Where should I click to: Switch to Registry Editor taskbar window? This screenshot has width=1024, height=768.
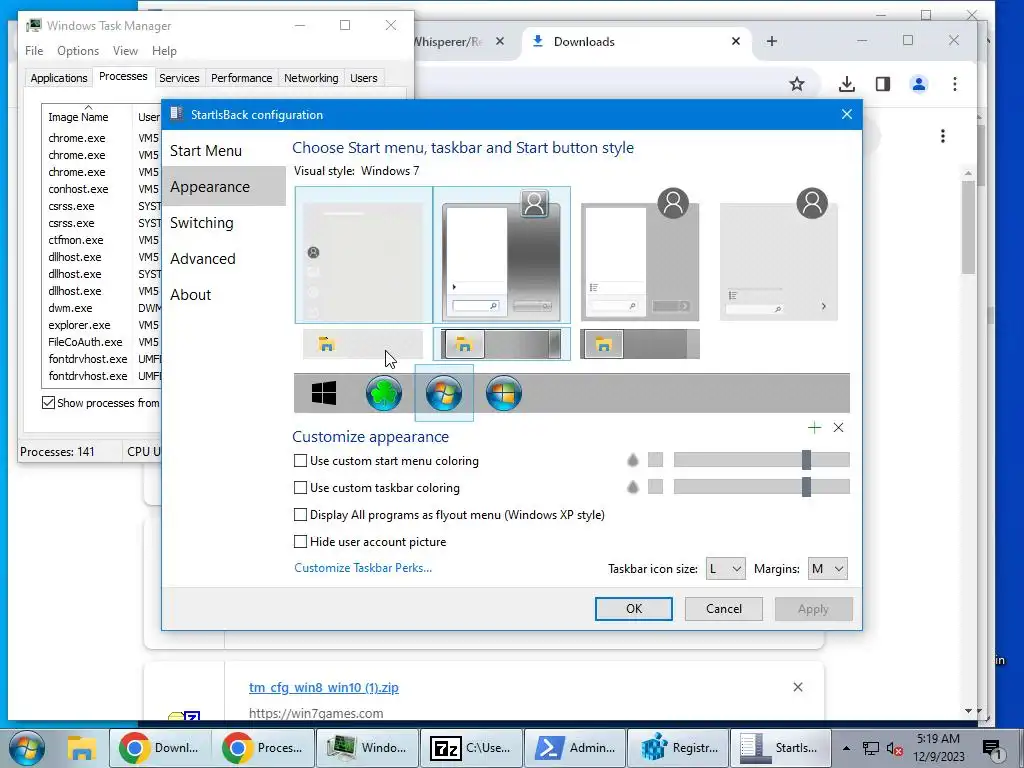pyautogui.click(x=679, y=748)
